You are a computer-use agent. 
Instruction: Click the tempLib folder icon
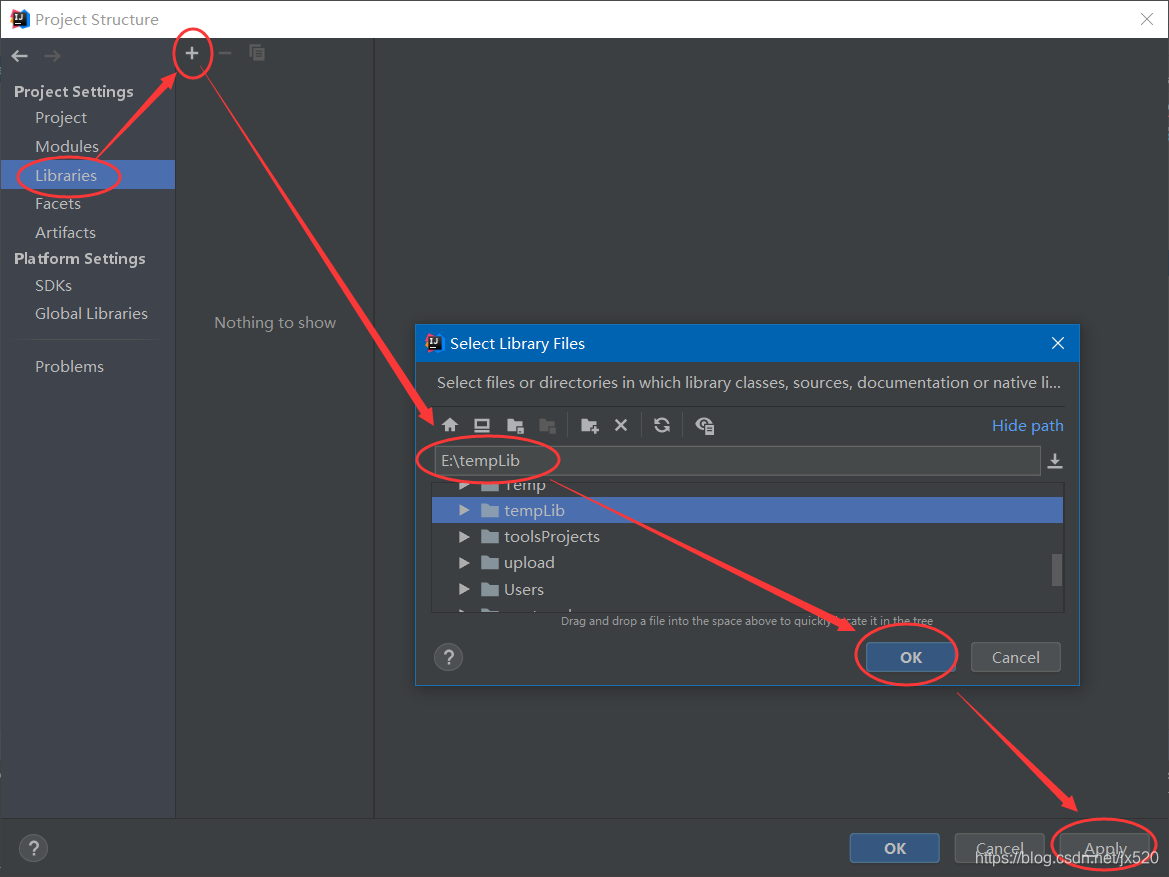coord(490,510)
